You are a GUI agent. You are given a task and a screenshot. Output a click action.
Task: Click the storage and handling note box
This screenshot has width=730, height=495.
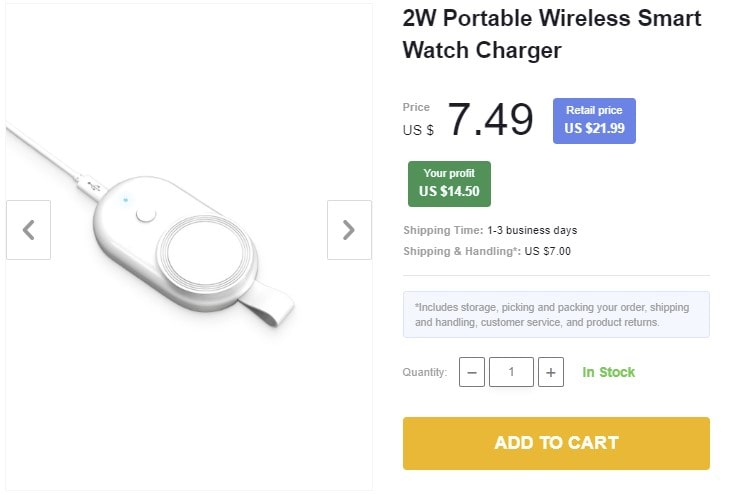(556, 315)
